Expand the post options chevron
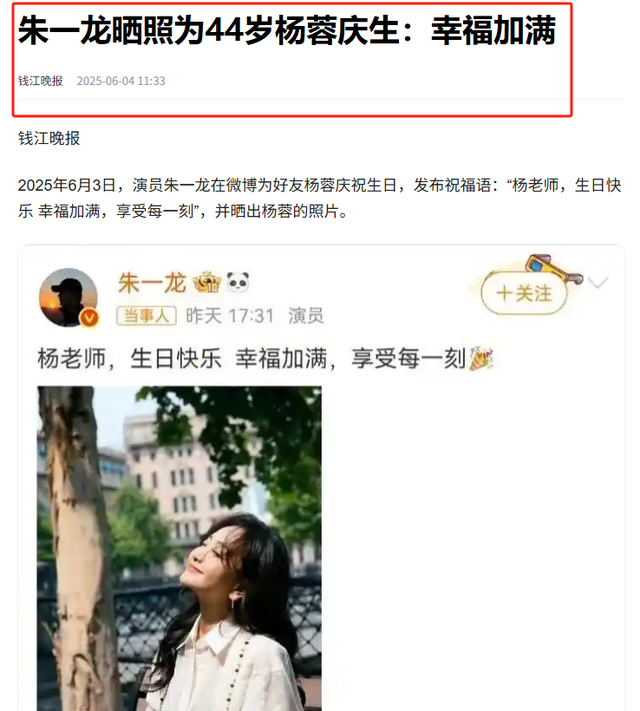The image size is (640, 711). click(x=597, y=282)
